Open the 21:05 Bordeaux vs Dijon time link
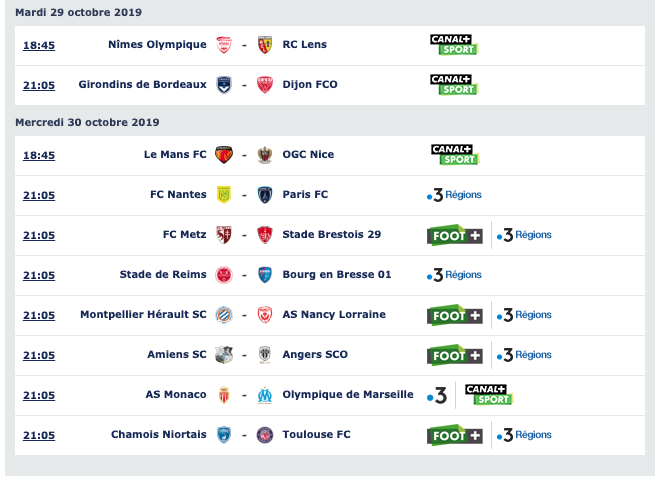 click(x=39, y=85)
